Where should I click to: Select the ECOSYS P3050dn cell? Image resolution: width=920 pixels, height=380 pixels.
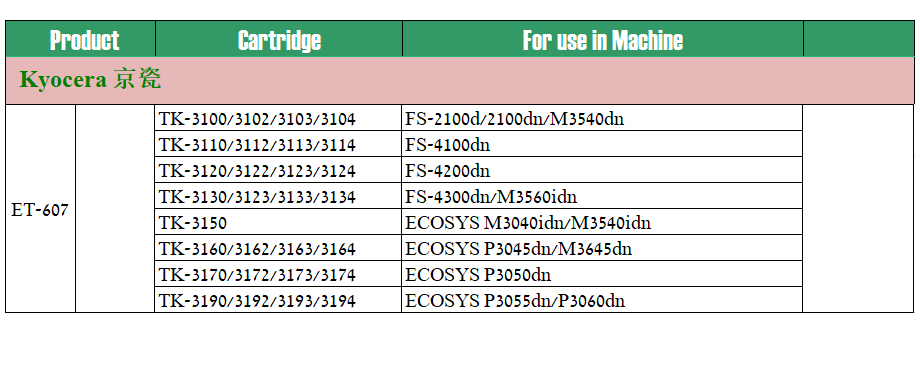coord(602,274)
